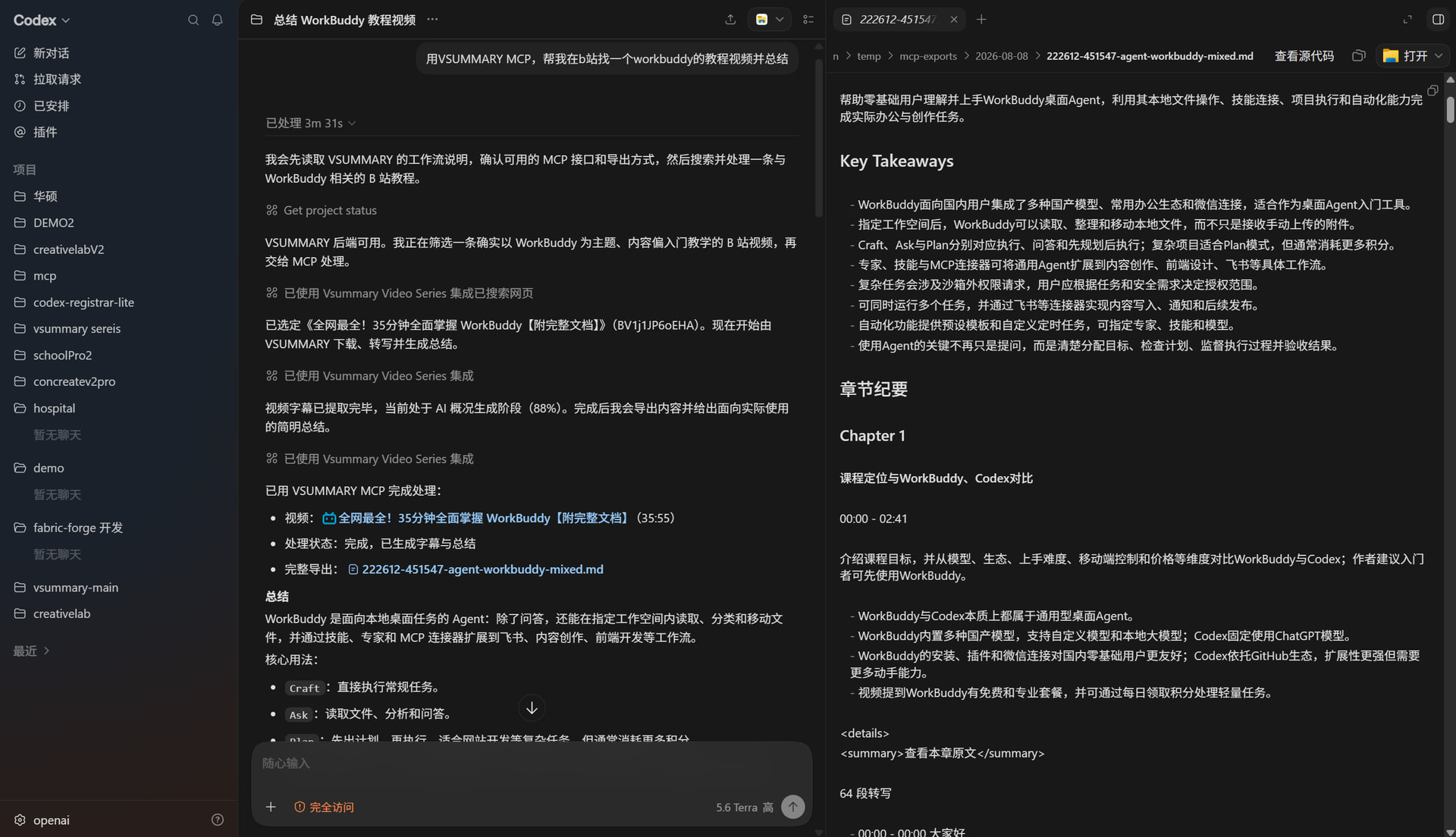Image resolution: width=1456 pixels, height=837 pixels.
Task: Open the 5.6 Terra 高 model selector
Action: (745, 807)
